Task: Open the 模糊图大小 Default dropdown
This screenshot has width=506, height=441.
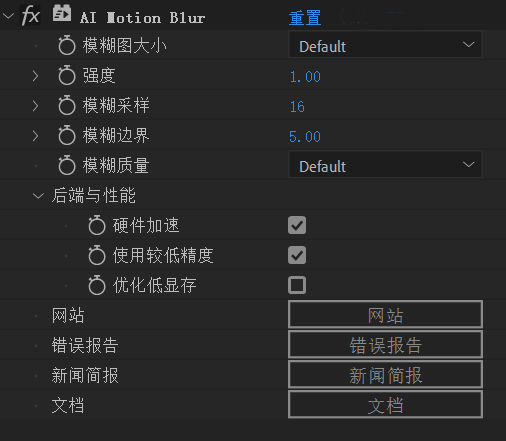Action: point(385,45)
